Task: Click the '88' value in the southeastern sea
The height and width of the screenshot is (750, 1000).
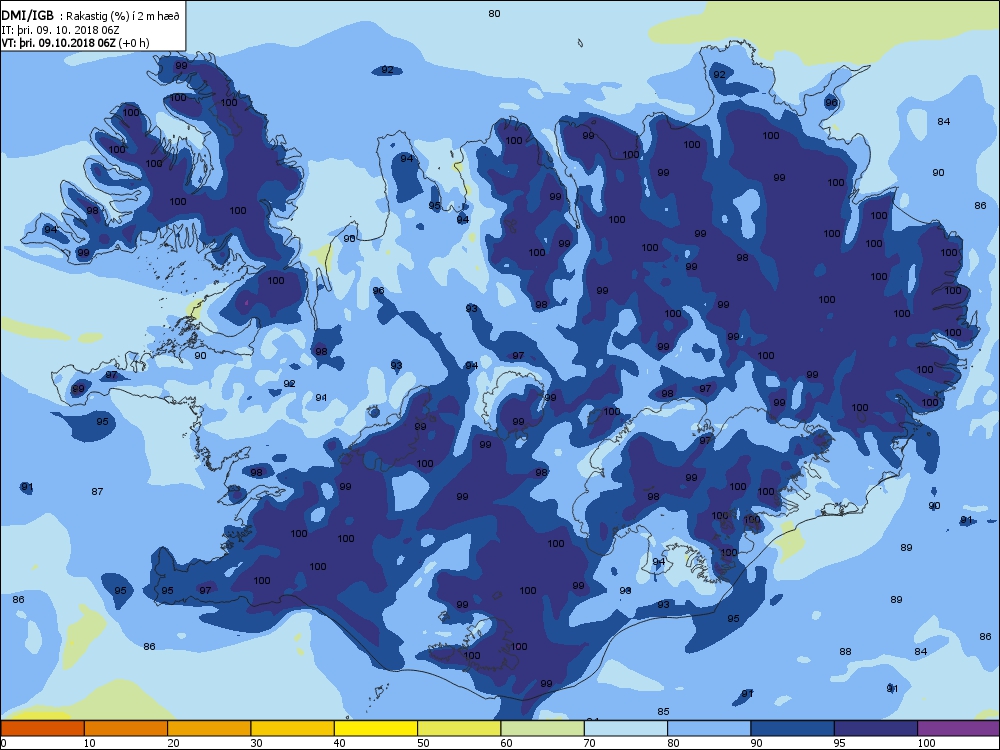Action: point(845,652)
